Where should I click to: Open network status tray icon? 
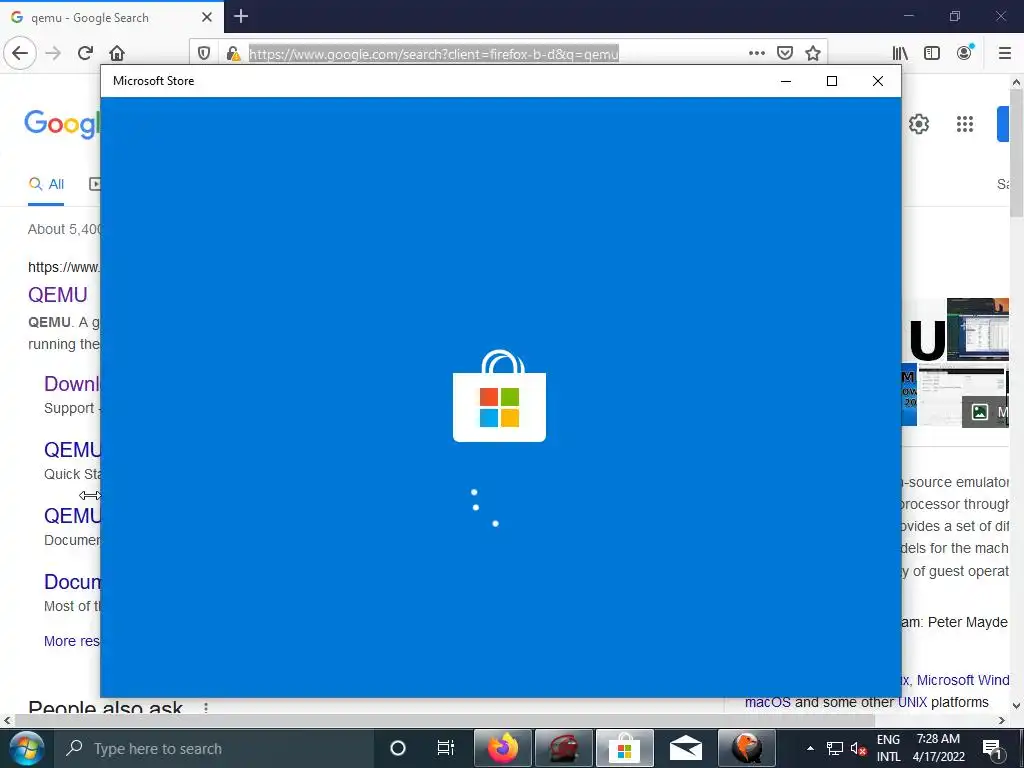click(x=834, y=748)
